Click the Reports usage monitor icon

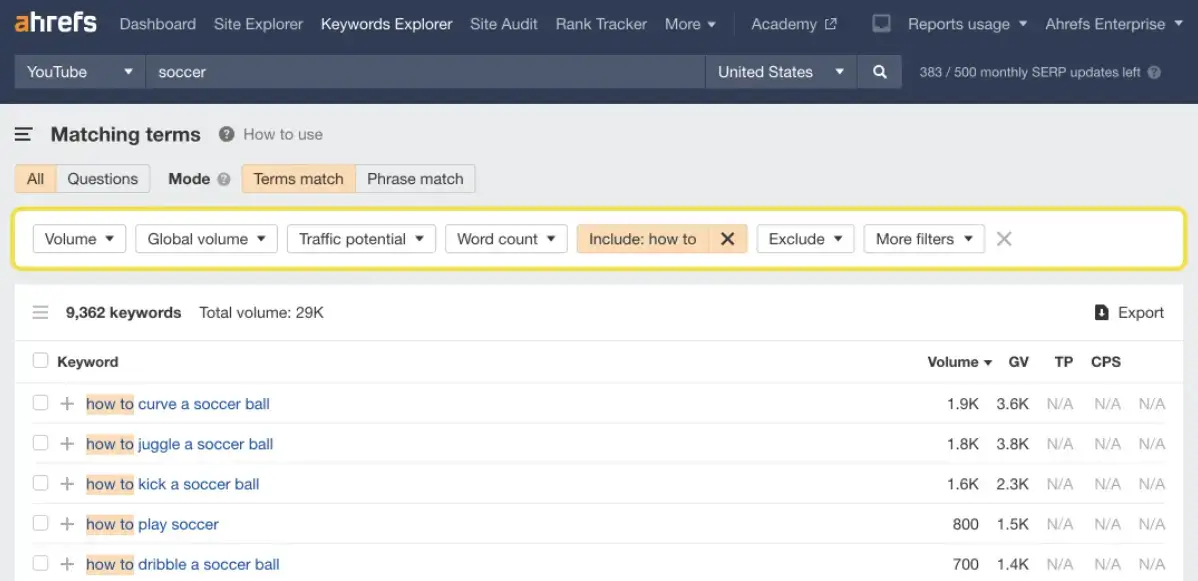coord(881,23)
